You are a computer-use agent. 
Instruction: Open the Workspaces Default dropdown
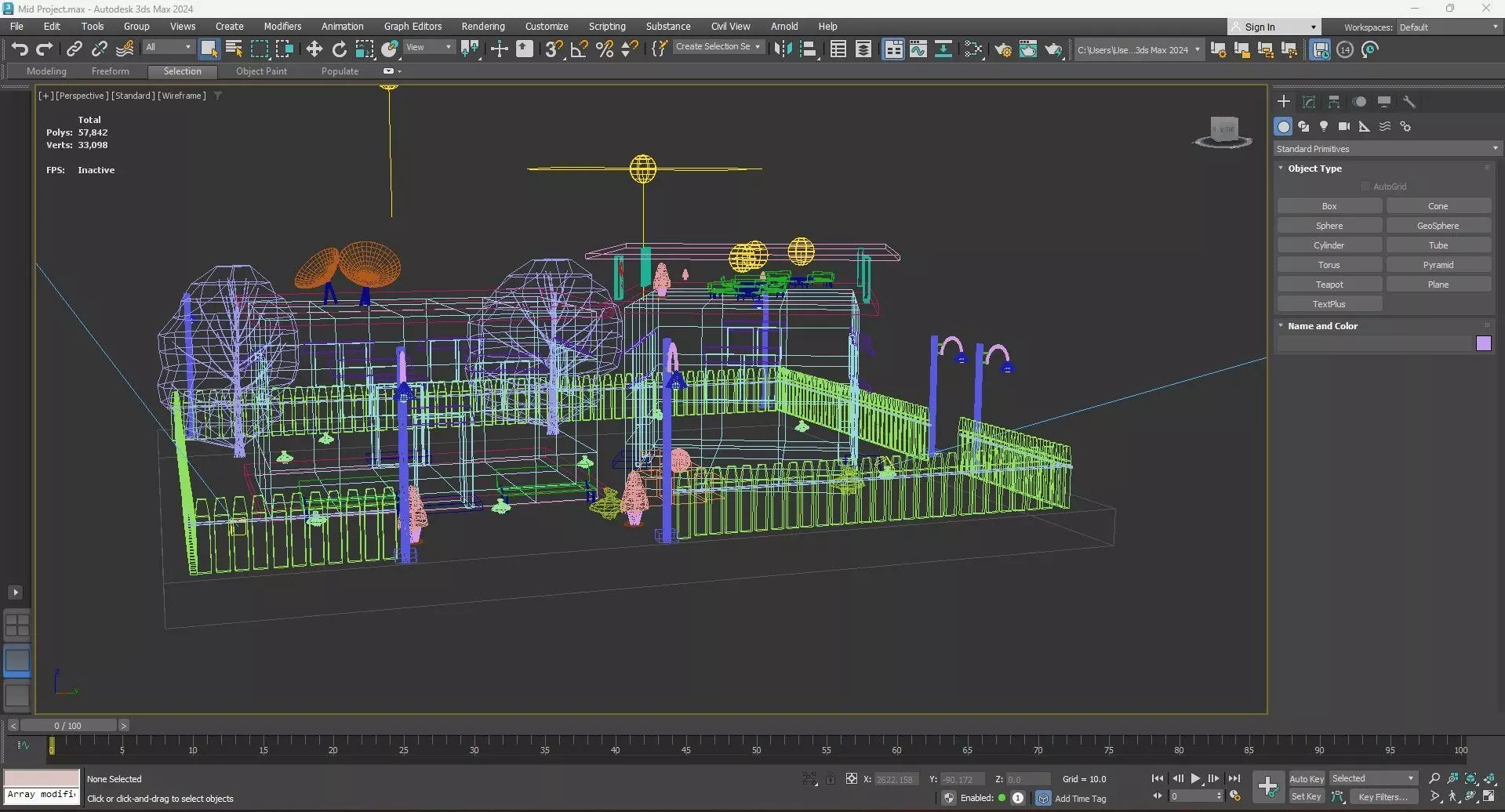tap(1448, 27)
